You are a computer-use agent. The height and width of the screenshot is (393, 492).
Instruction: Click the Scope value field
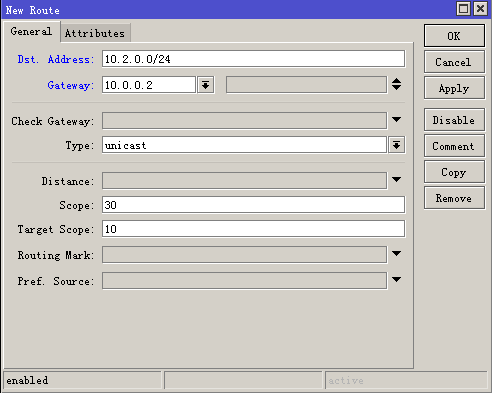(x=253, y=205)
